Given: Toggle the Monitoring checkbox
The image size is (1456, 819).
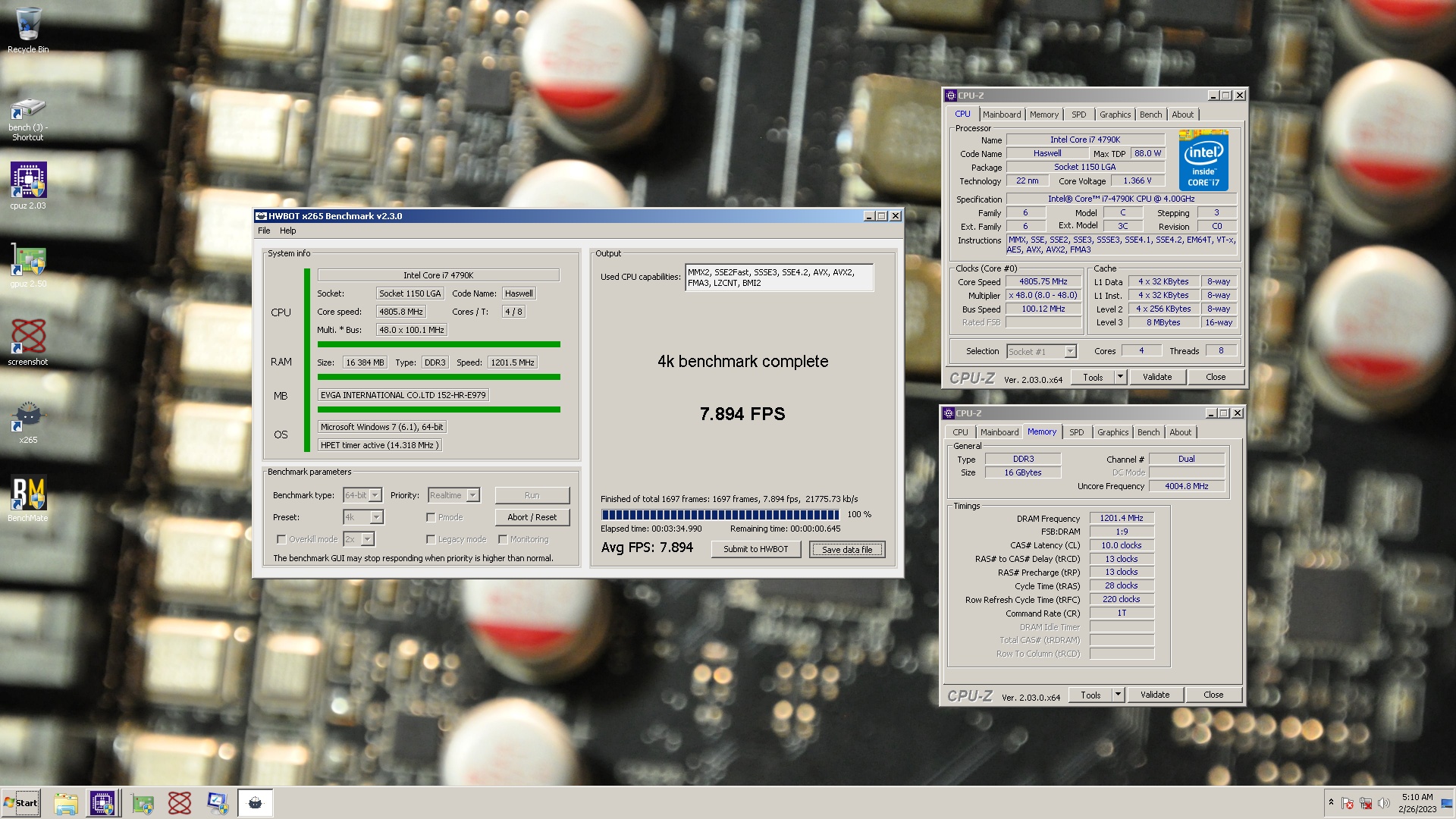Looking at the screenshot, I should [x=503, y=539].
